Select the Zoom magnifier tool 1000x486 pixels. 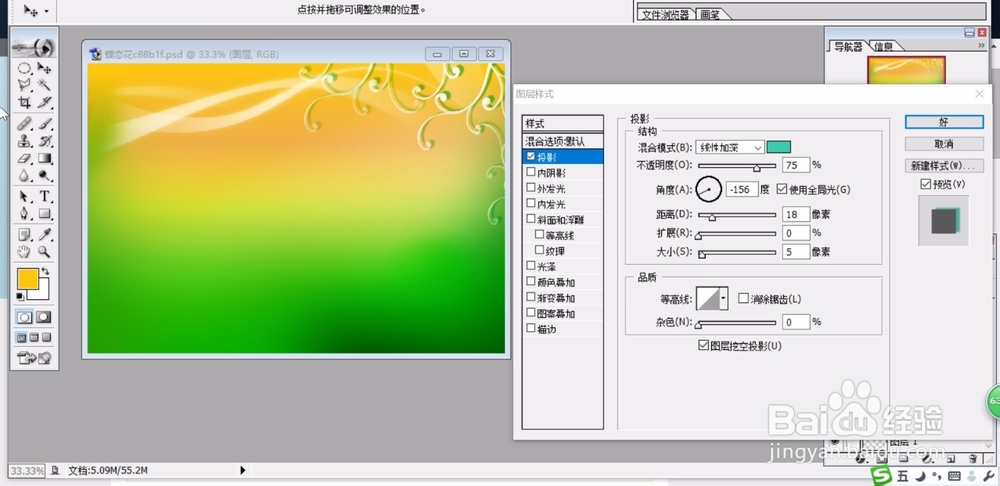[44, 251]
